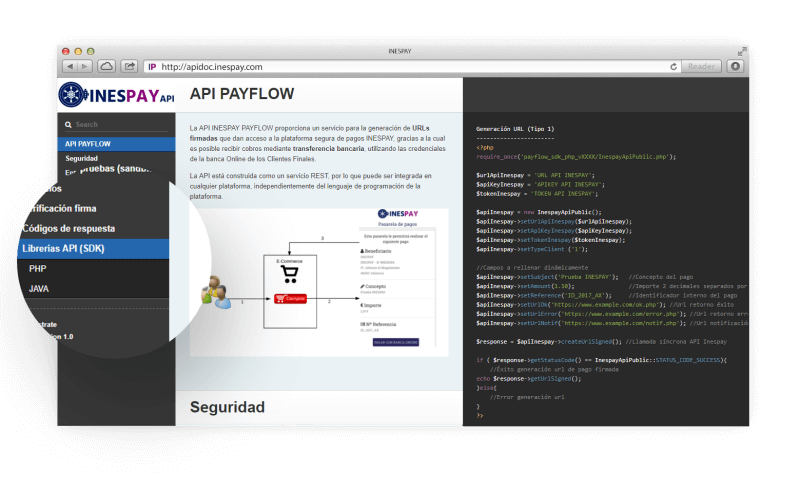The height and width of the screenshot is (490, 800).
Task: Click the PAGAR CON BANCA ONLINE button
Action: tap(396, 342)
